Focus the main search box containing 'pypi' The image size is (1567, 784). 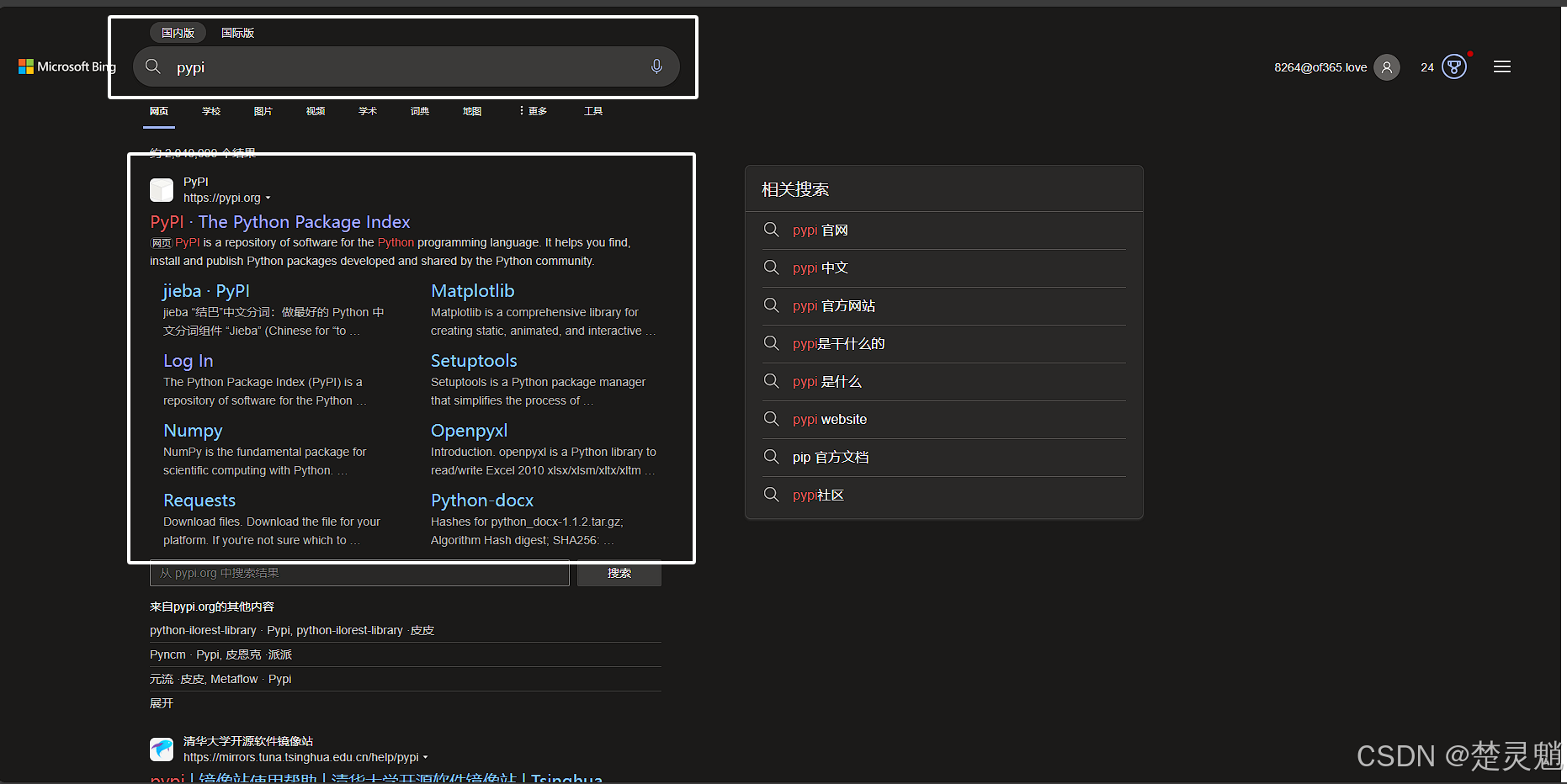point(406,66)
